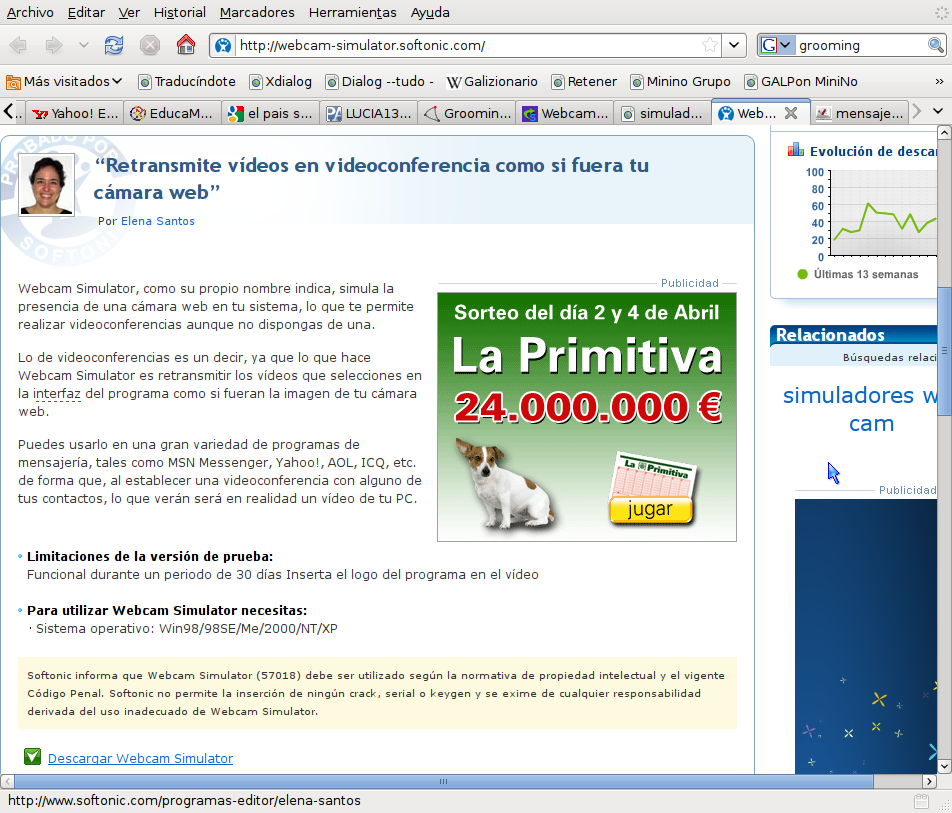The height and width of the screenshot is (813, 952).
Task: Open the GALPon MiniNo bookmark
Action: (x=801, y=81)
